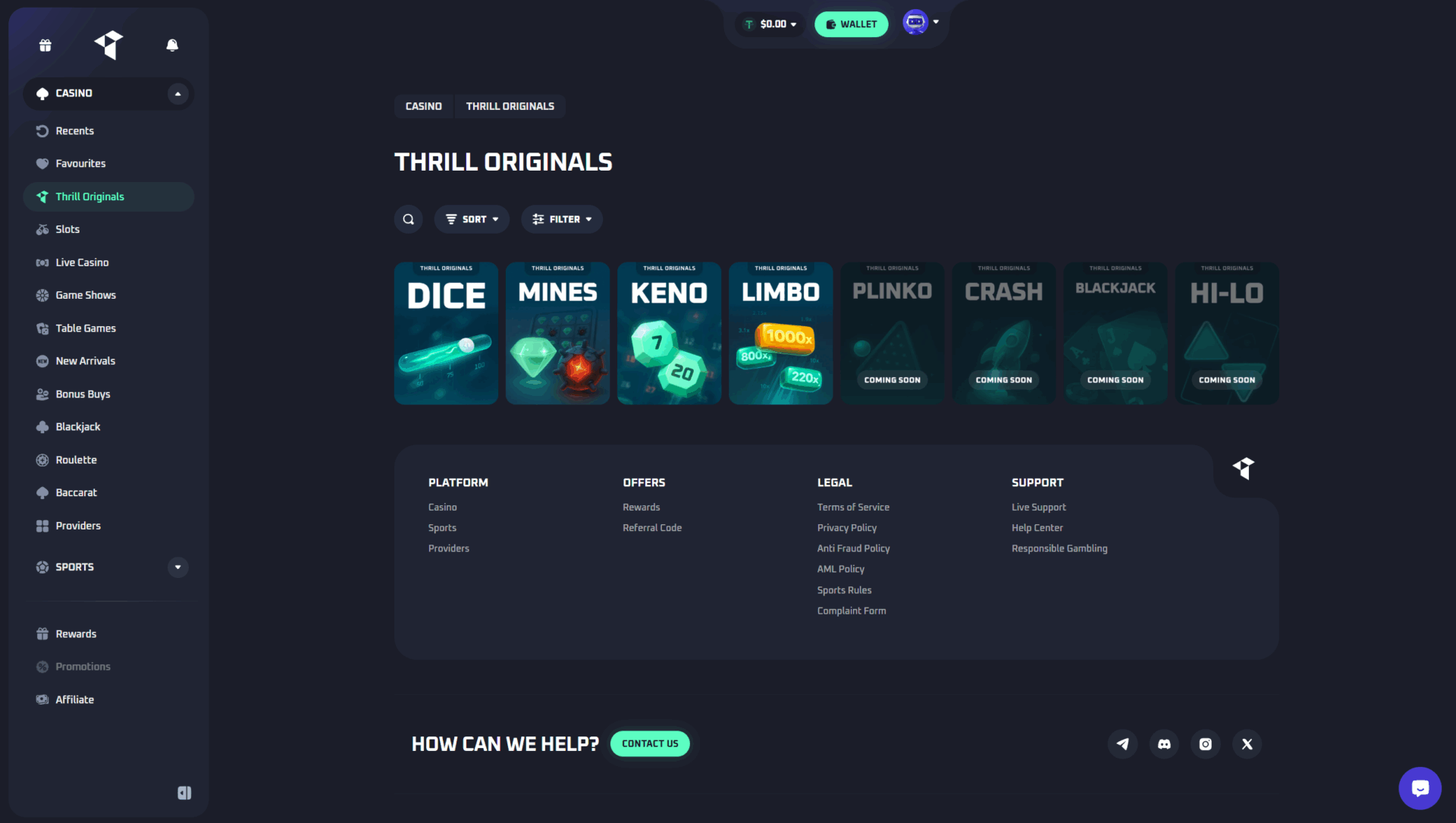Open the Discord social link
The height and width of the screenshot is (823, 1456).
coord(1164,744)
